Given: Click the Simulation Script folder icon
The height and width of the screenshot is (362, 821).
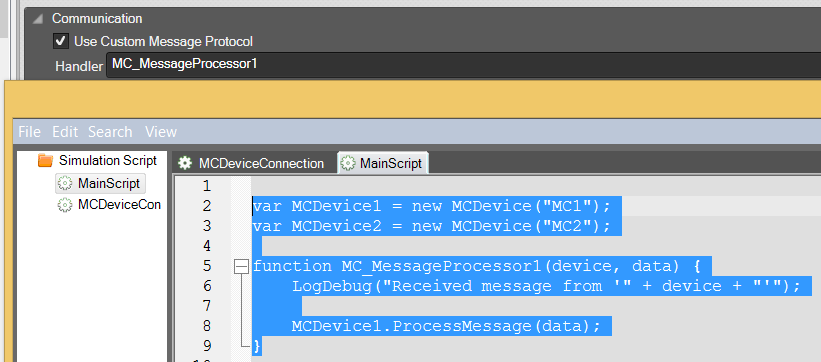Looking at the screenshot, I should point(46,160).
